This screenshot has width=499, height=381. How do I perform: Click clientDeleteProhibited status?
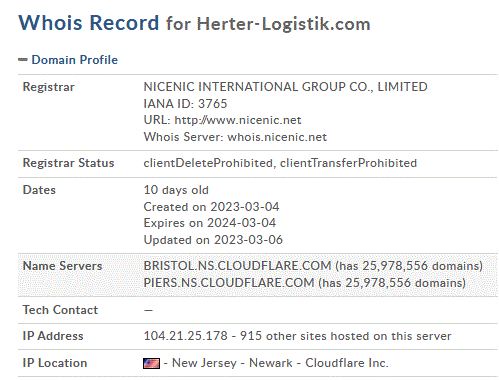208,163
